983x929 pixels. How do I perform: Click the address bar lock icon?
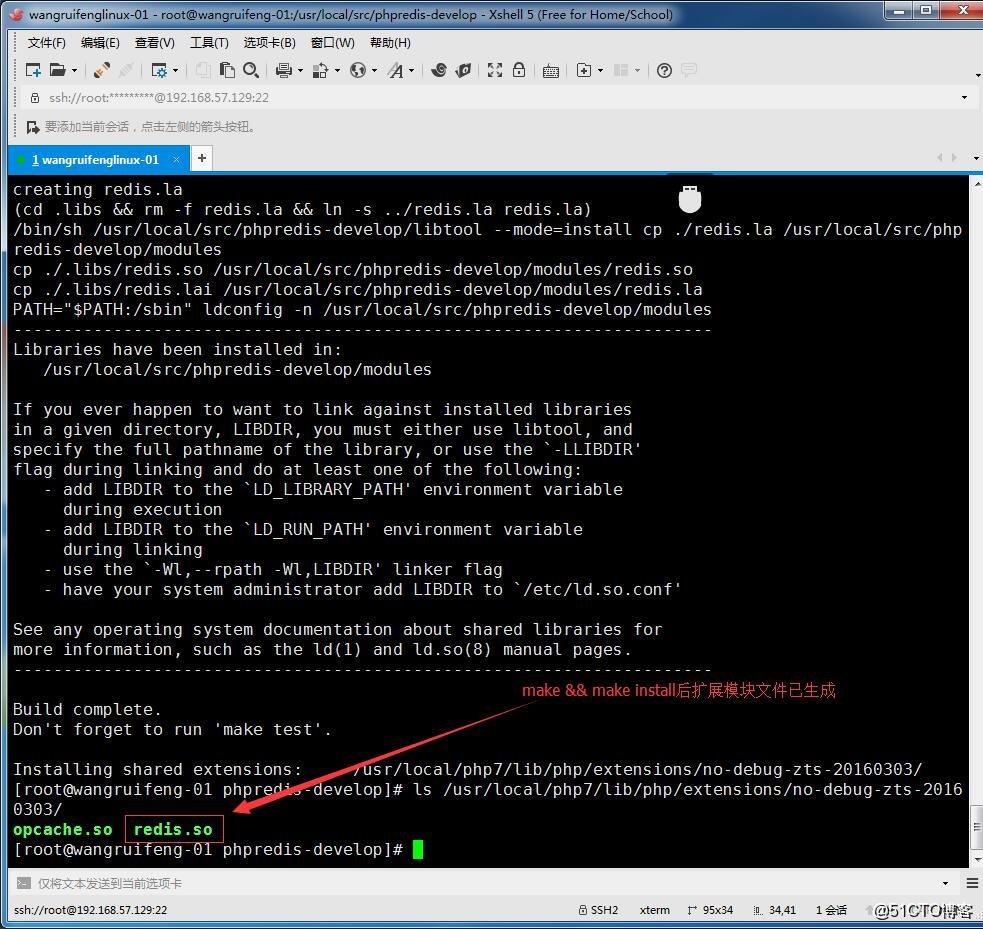point(35,98)
